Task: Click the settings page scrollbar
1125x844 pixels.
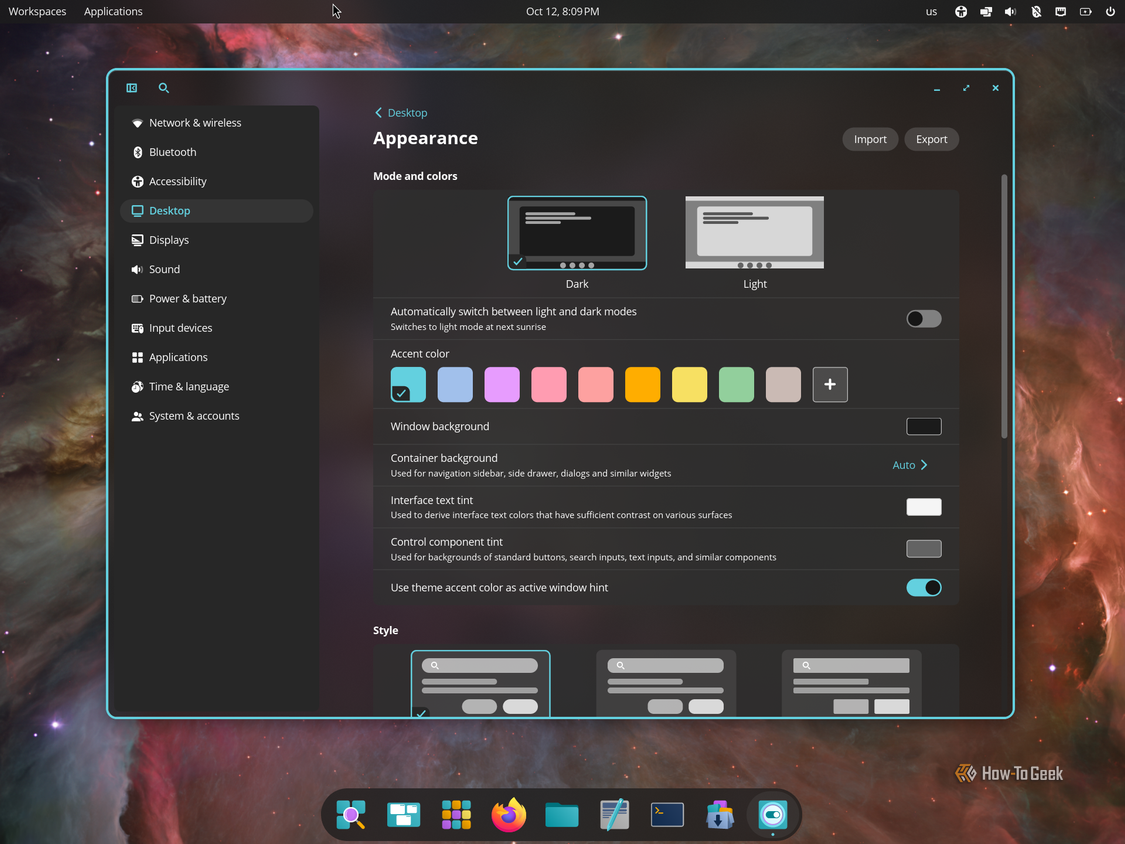Action: (1004, 306)
